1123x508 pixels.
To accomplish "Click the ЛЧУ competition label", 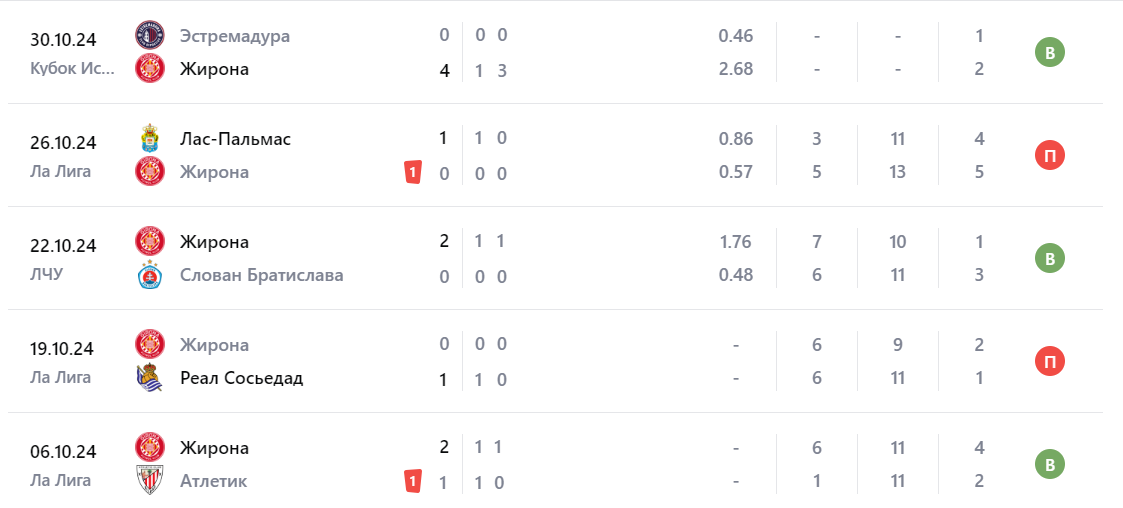I will click(x=46, y=273).
